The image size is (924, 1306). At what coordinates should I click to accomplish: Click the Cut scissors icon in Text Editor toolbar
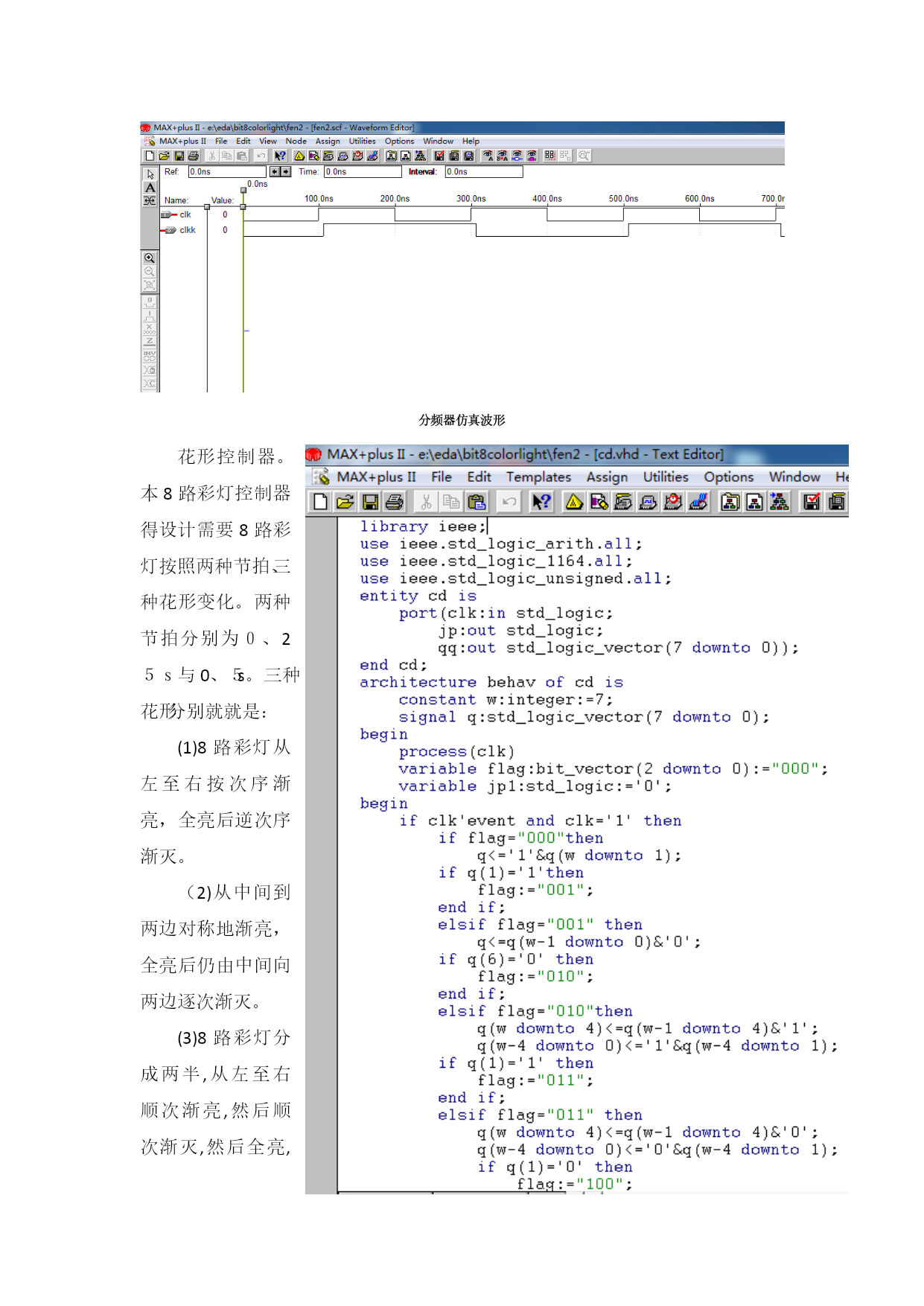[427, 502]
